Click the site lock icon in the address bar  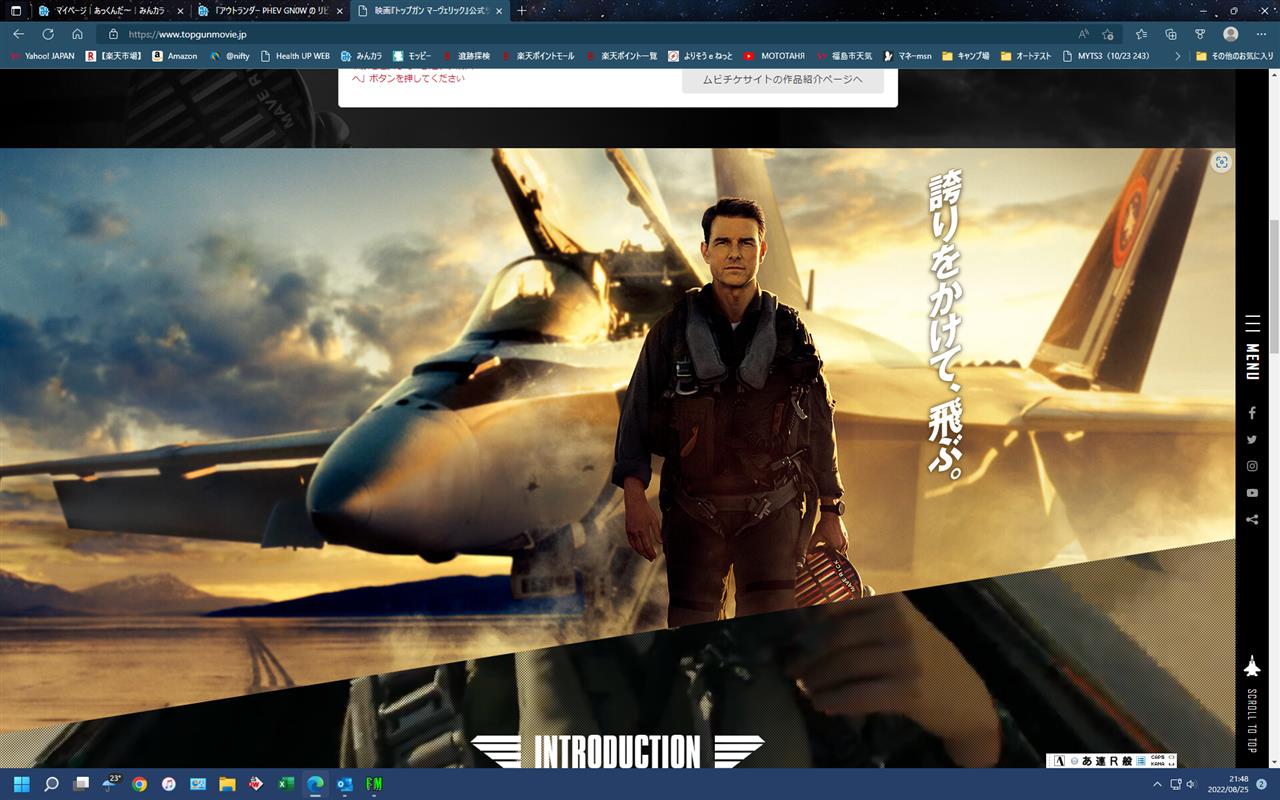(113, 34)
